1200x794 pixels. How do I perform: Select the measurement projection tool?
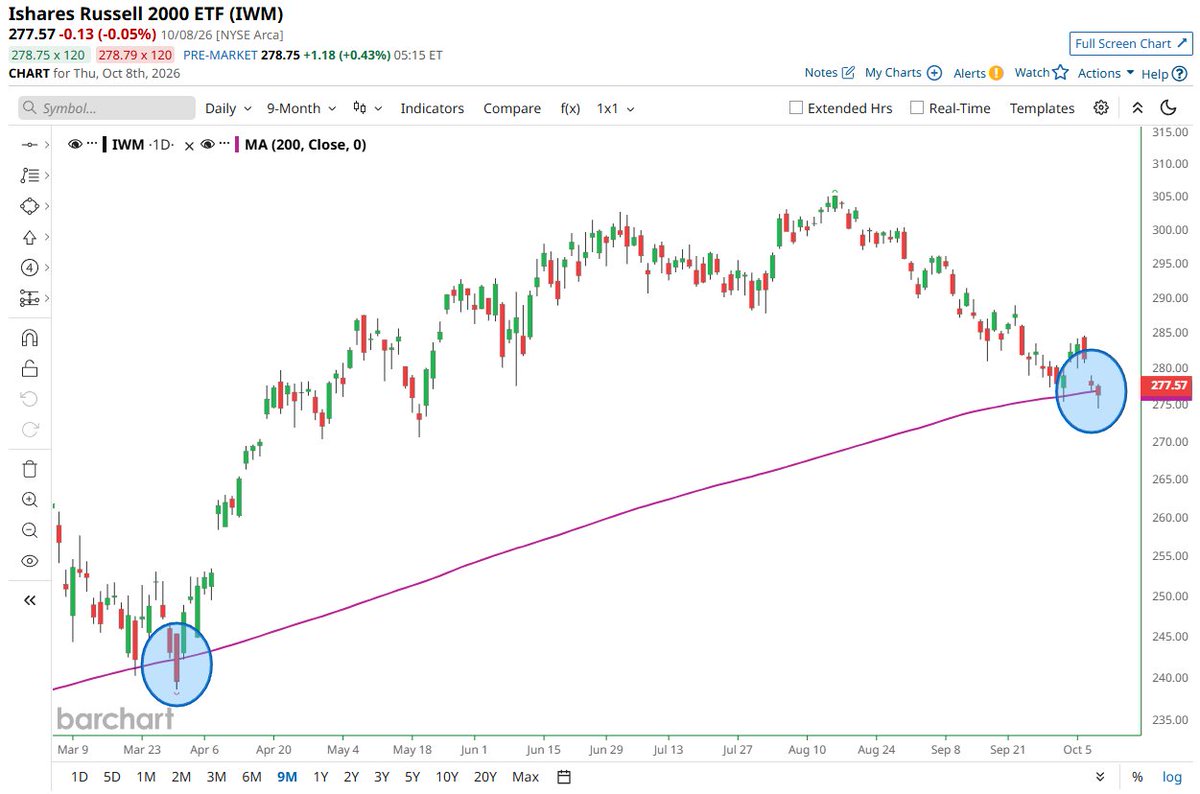29,298
